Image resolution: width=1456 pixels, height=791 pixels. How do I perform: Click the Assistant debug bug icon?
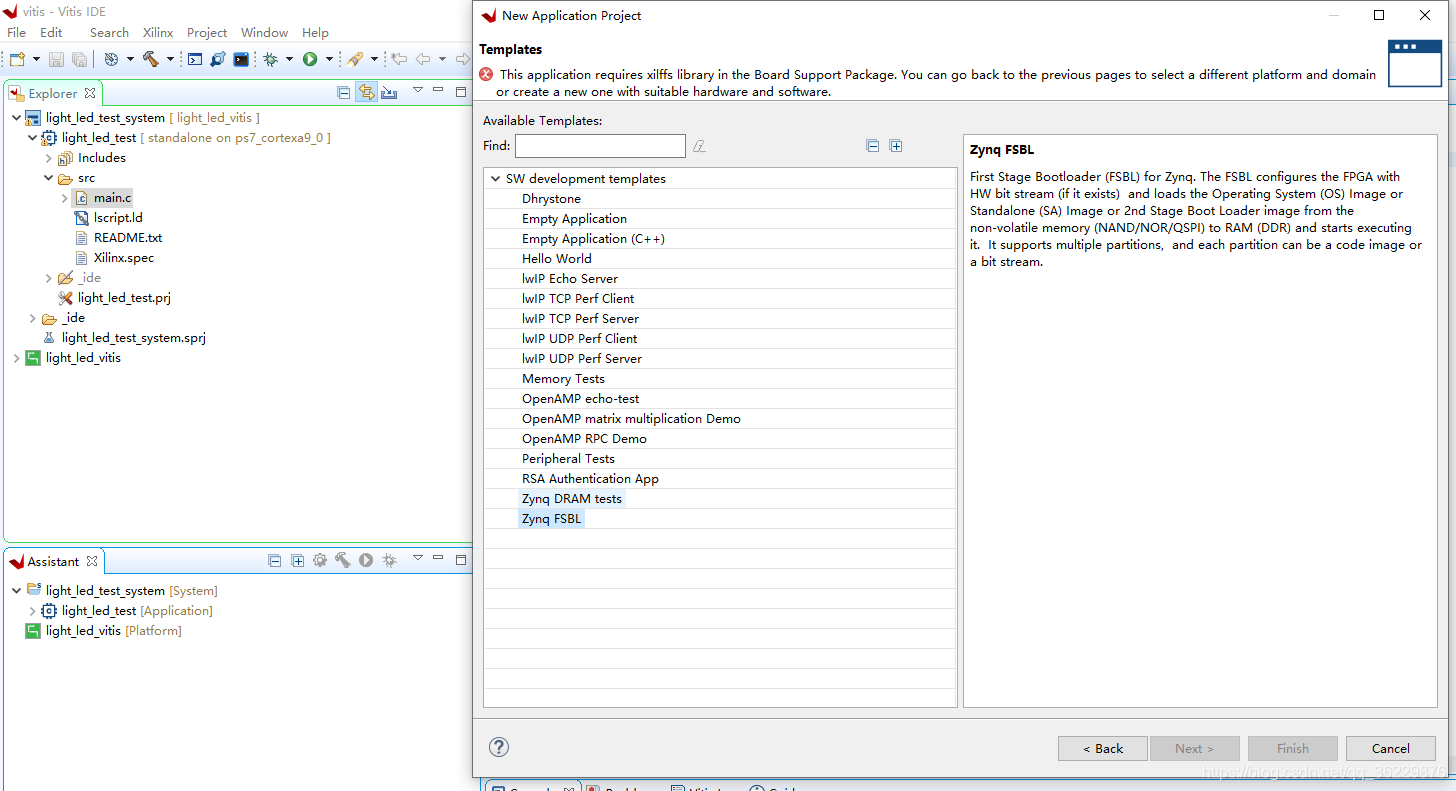(389, 561)
